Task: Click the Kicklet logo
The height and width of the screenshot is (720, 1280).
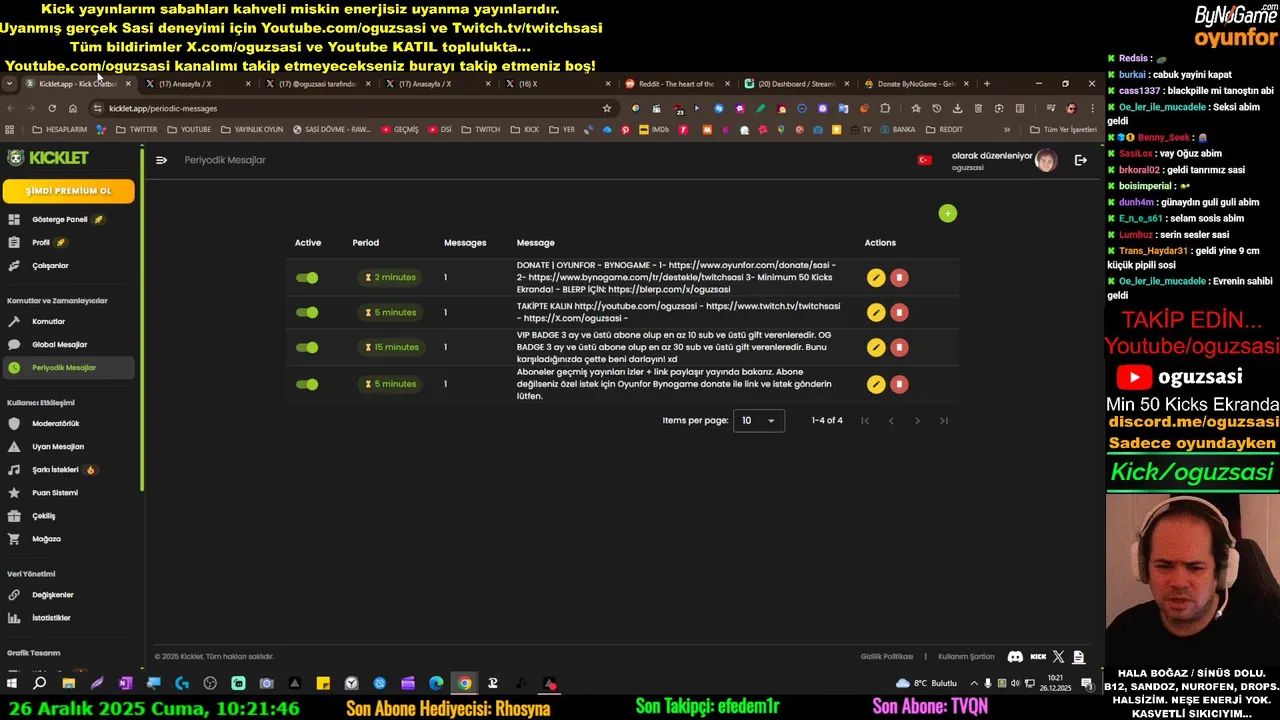Action: pyautogui.click(x=47, y=158)
